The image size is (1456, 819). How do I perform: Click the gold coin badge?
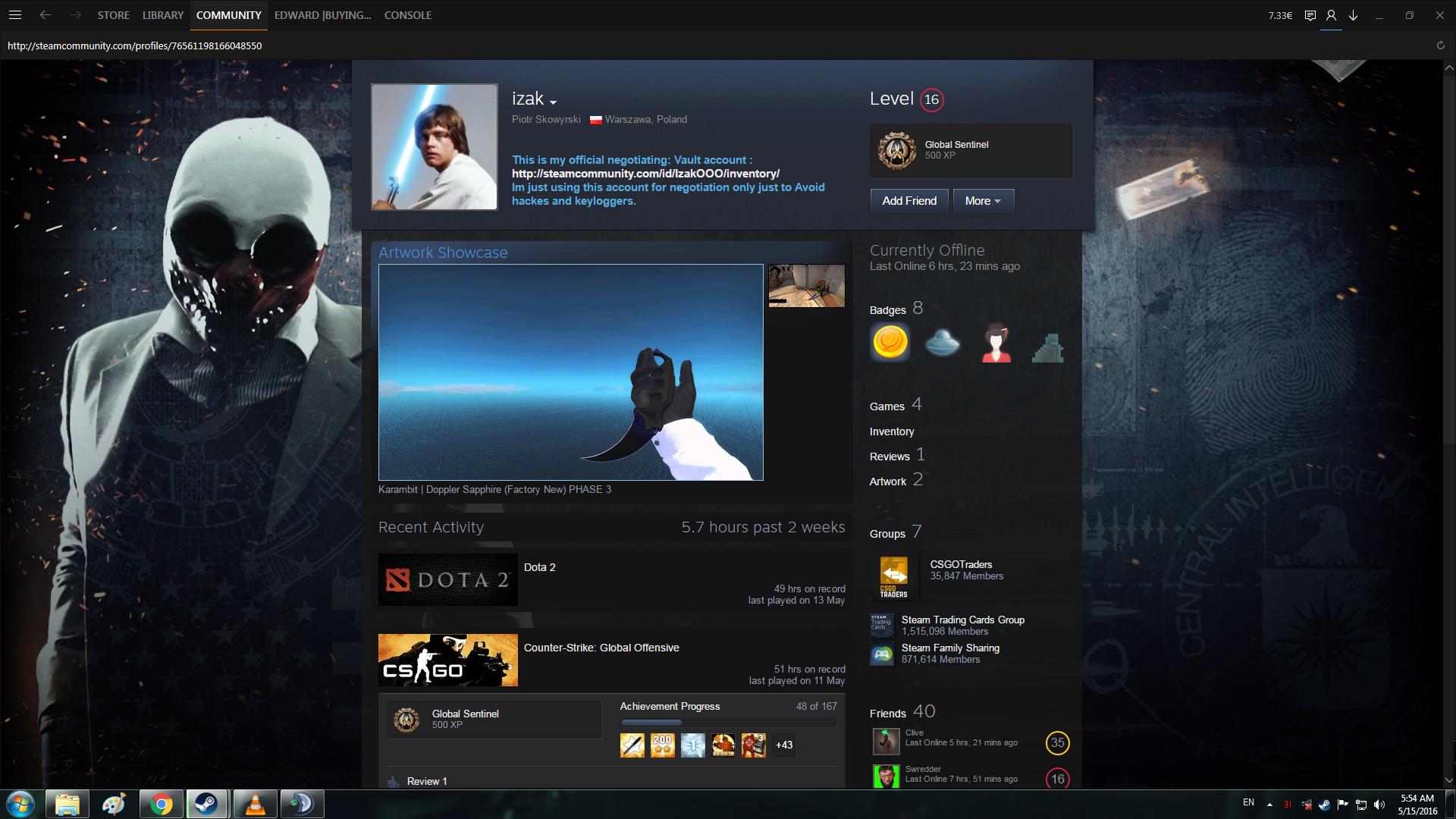[890, 343]
